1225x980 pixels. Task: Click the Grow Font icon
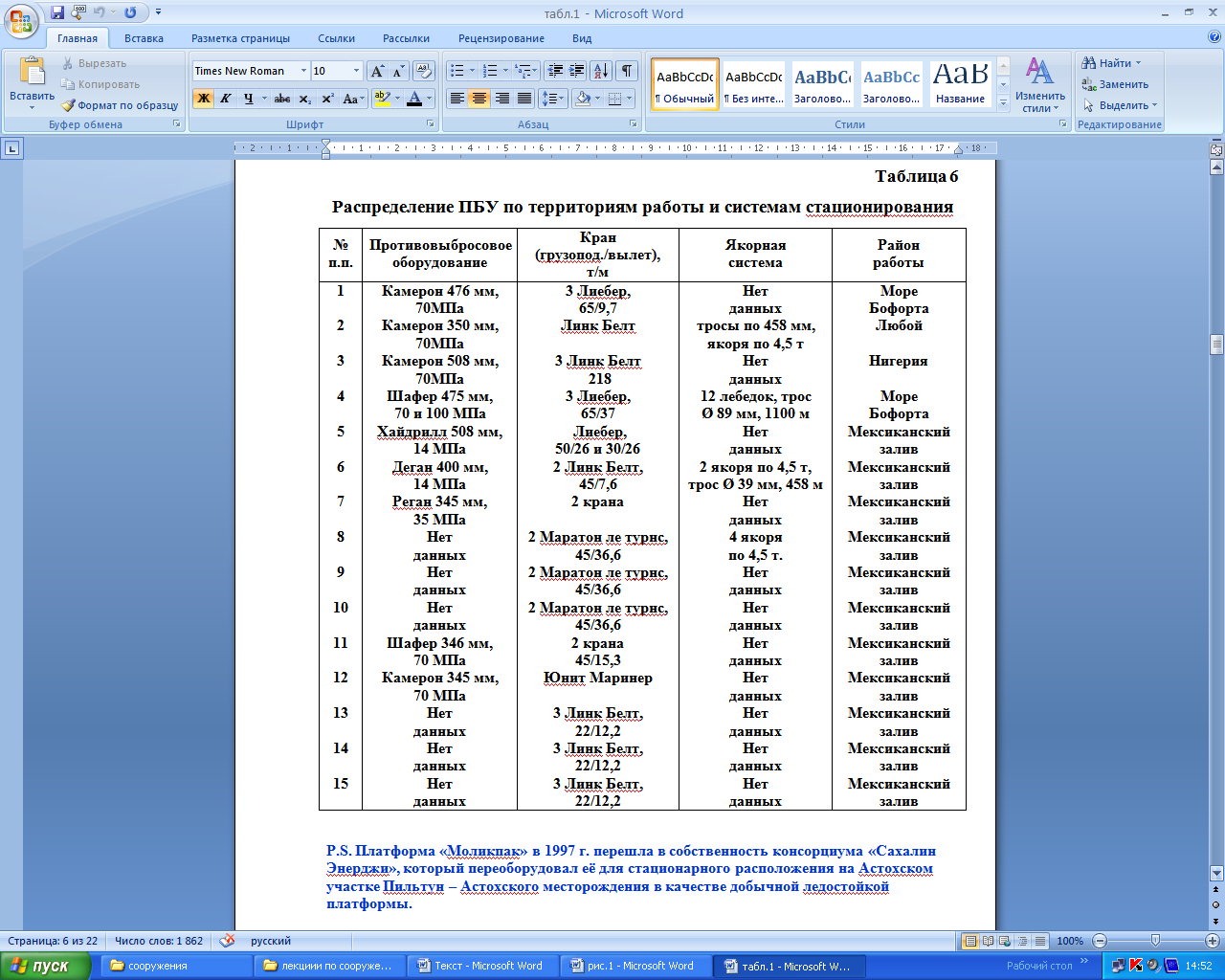377,71
